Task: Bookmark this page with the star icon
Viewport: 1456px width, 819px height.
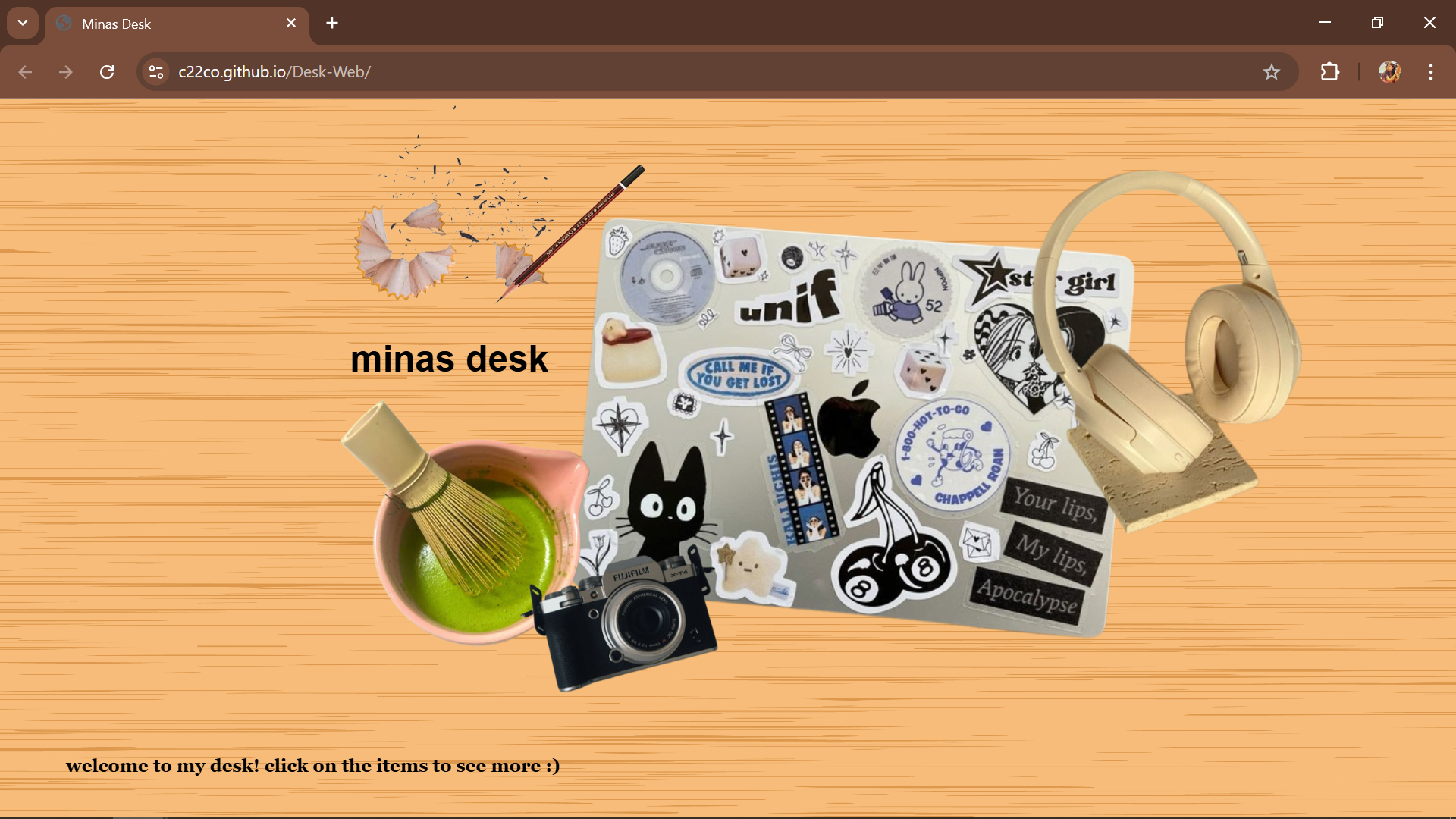Action: (x=1272, y=72)
